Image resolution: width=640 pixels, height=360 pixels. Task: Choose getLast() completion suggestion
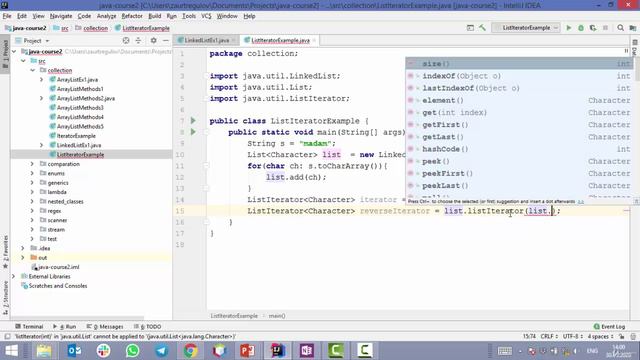(x=520, y=137)
